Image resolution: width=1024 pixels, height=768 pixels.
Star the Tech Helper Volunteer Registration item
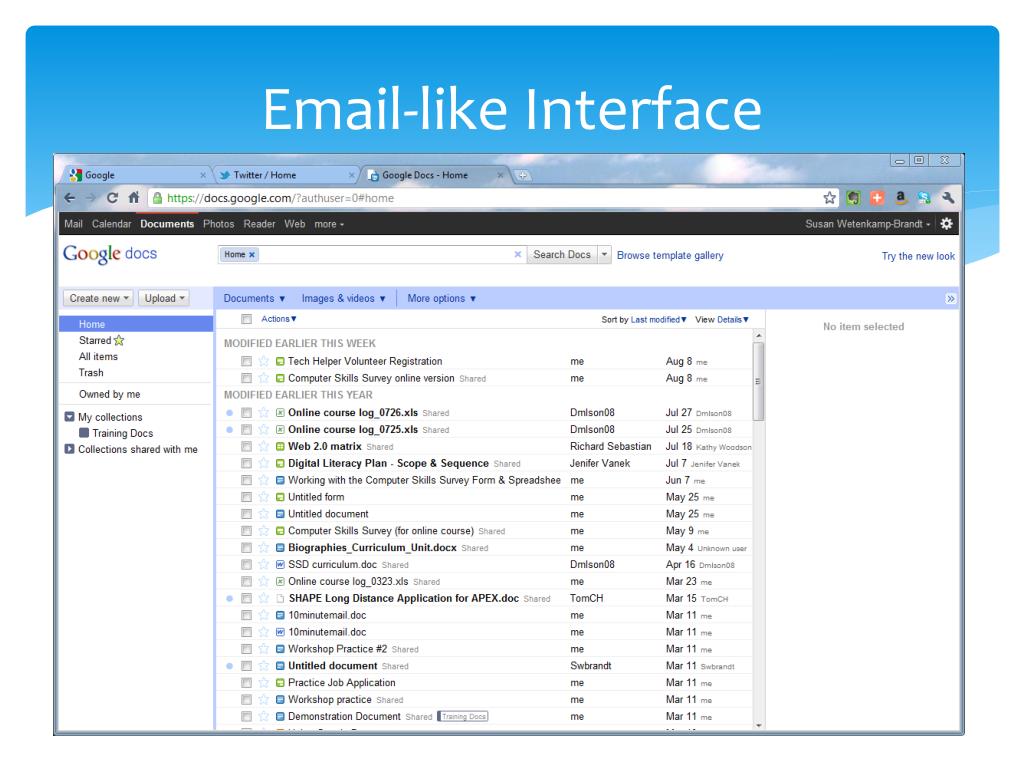(x=264, y=361)
